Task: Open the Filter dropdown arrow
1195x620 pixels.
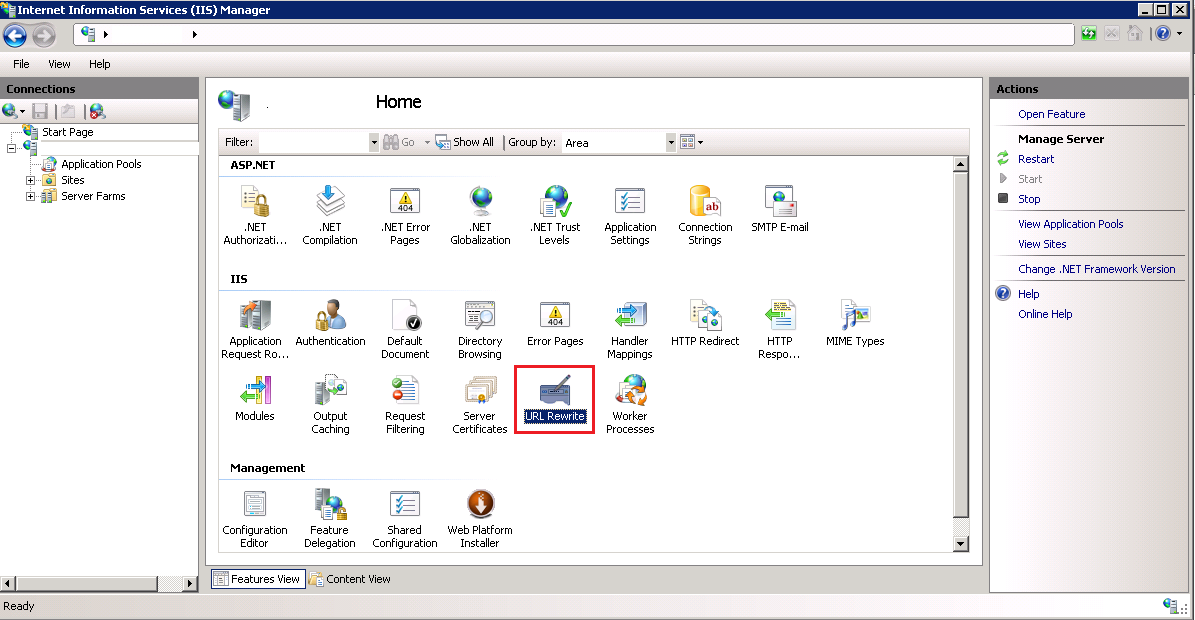Action: pyautogui.click(x=373, y=142)
